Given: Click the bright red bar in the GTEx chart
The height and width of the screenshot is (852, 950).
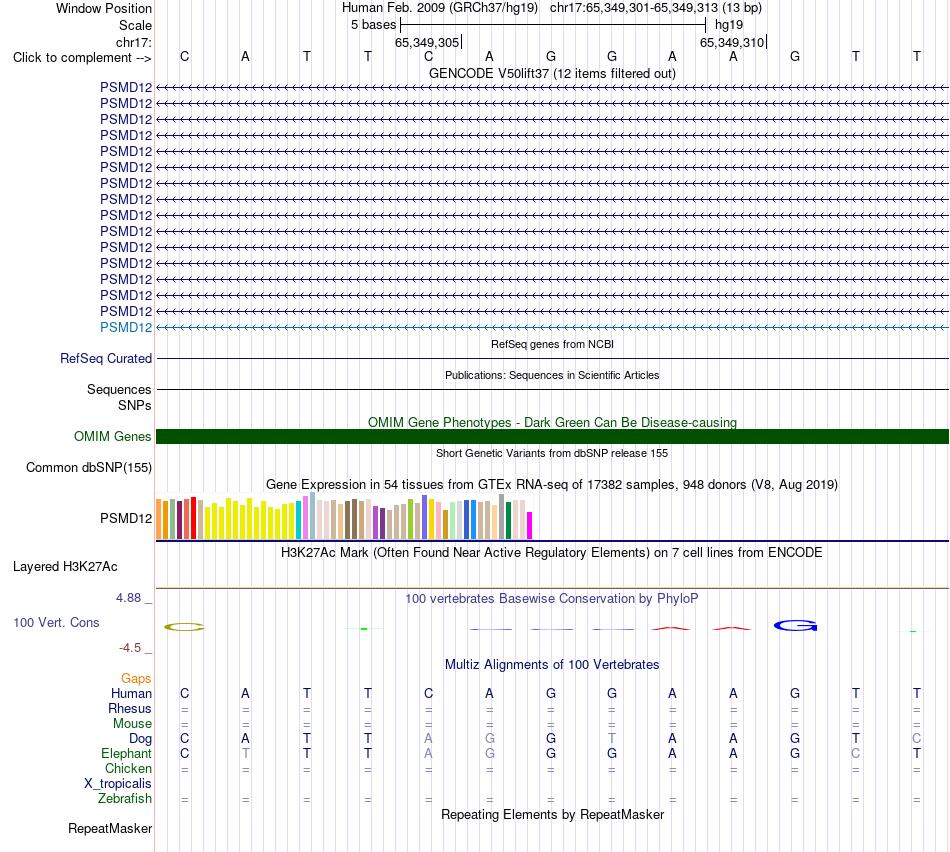Looking at the screenshot, I should point(193,518).
